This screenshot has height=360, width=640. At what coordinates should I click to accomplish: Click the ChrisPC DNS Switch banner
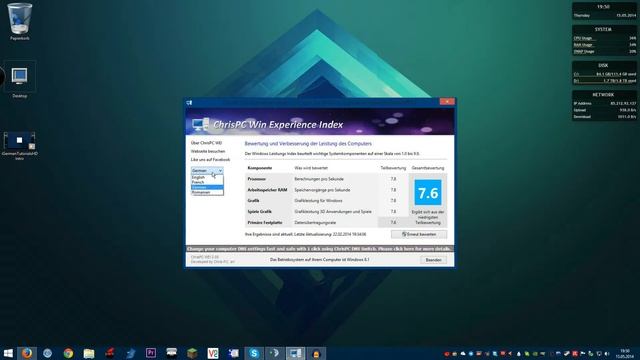320,249
